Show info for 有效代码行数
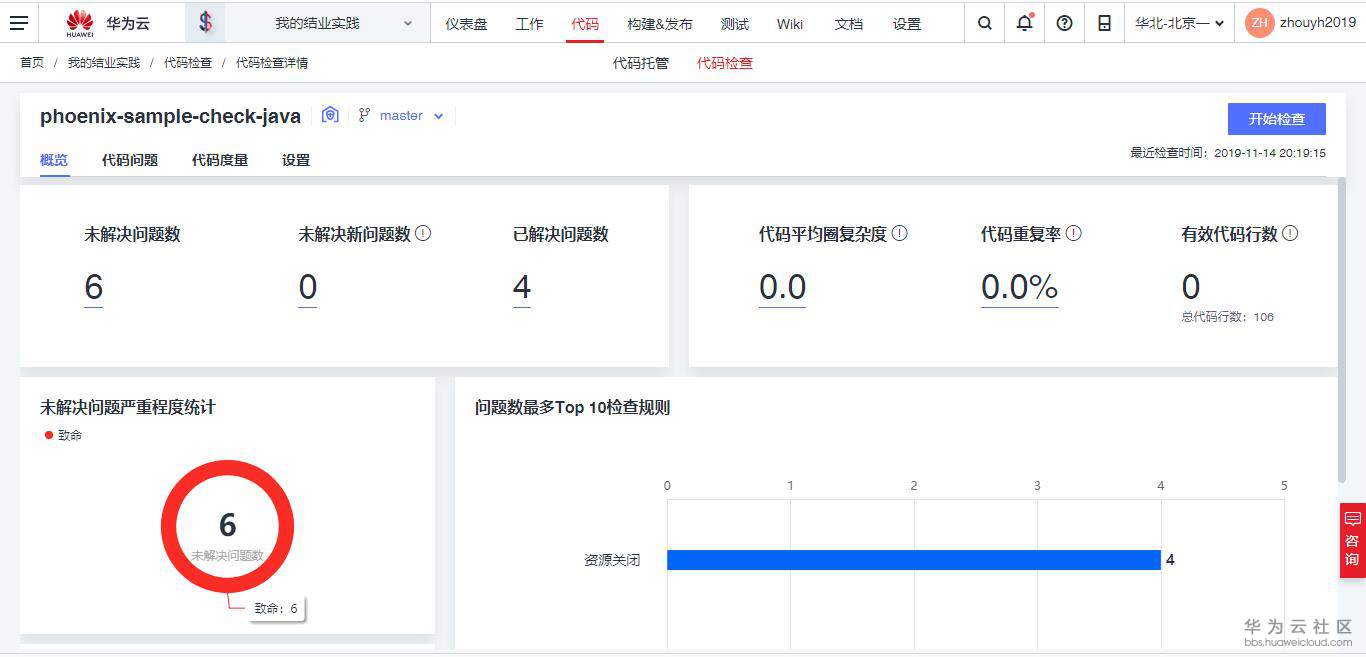This screenshot has height=657, width=1366. tap(1290, 233)
